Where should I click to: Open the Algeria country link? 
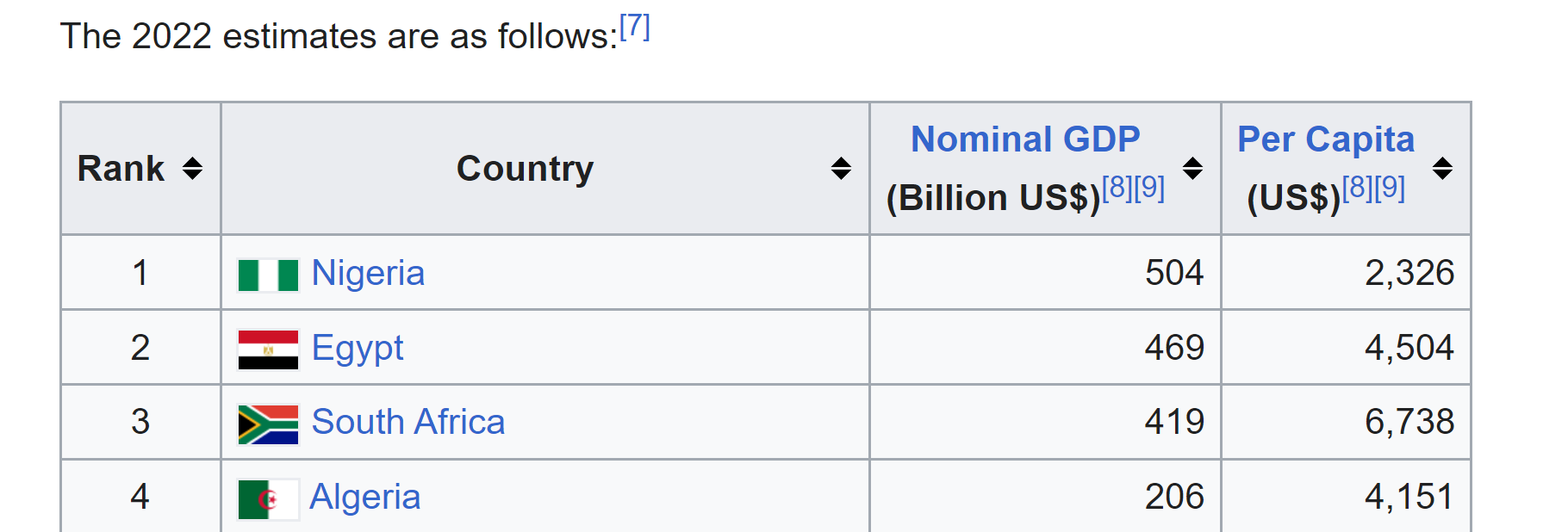coord(365,498)
